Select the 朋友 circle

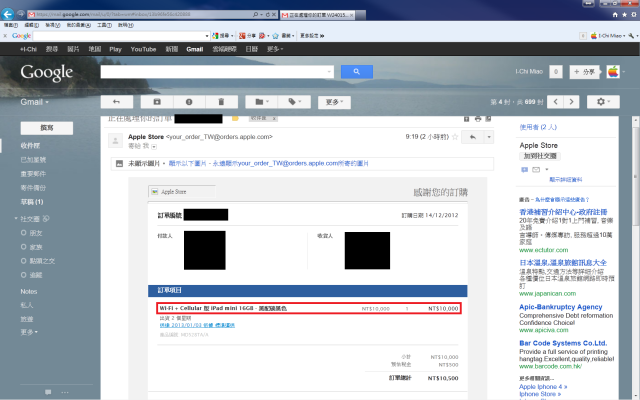(x=36, y=233)
